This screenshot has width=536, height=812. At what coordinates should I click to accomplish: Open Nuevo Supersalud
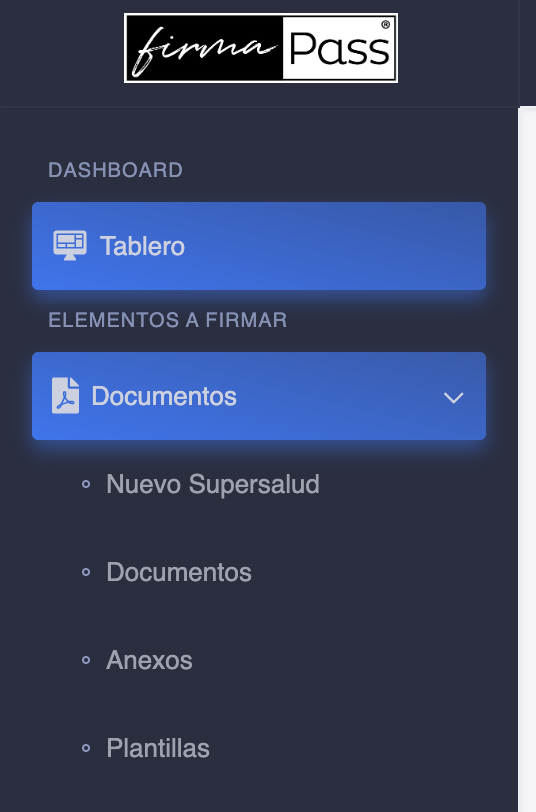click(213, 484)
